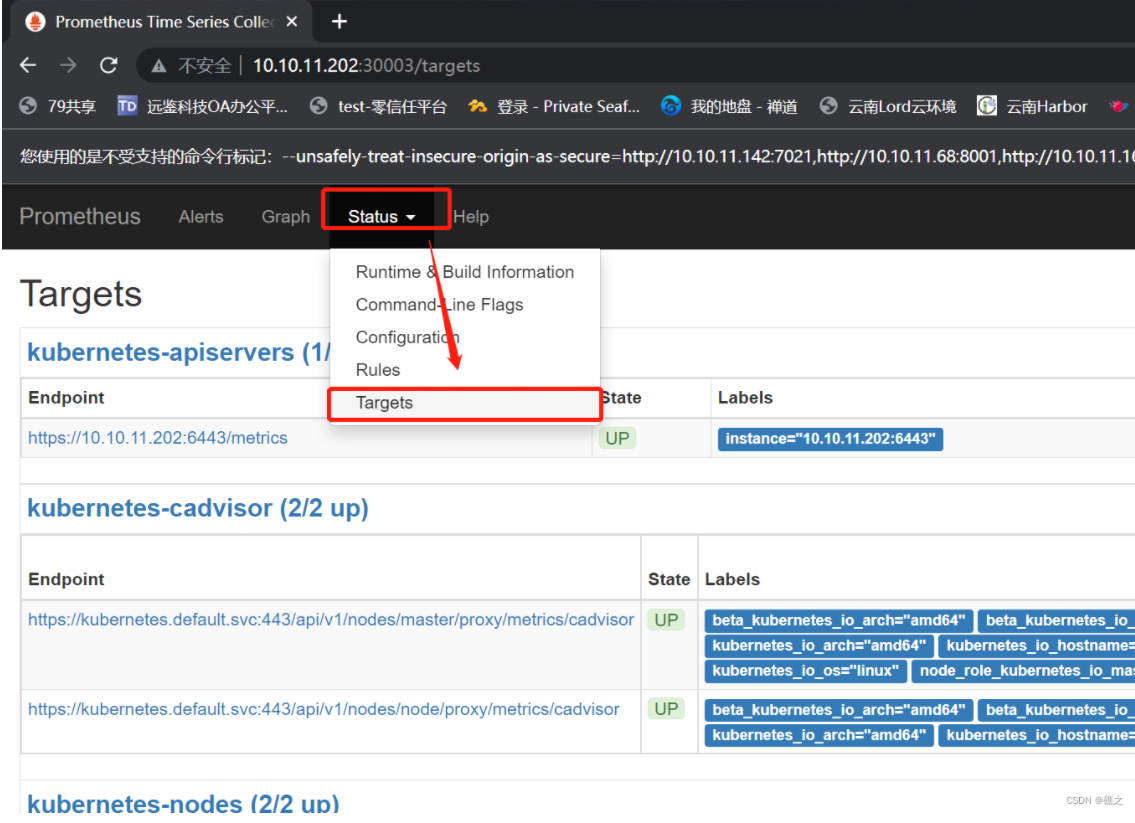The width and height of the screenshot is (1135, 823).
Task: Click the address bar URL
Action: pyautogui.click(x=366, y=66)
